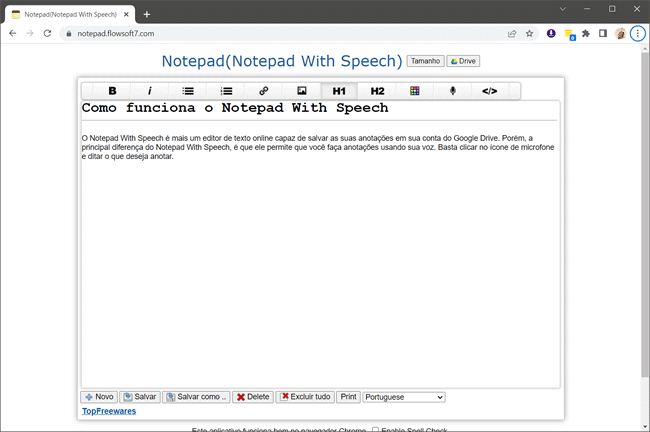Insert a hyperlink with the link icon
The height and width of the screenshot is (432, 650).
click(264, 91)
